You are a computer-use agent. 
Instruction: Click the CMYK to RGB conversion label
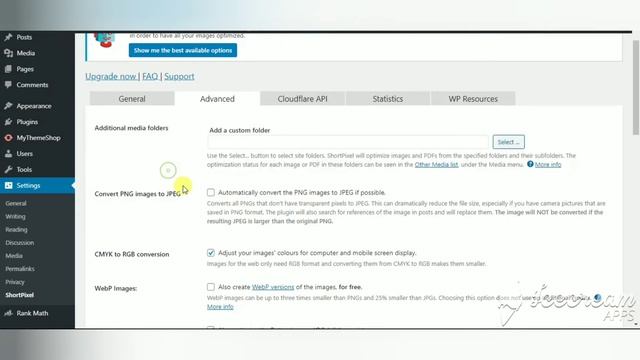click(x=132, y=254)
